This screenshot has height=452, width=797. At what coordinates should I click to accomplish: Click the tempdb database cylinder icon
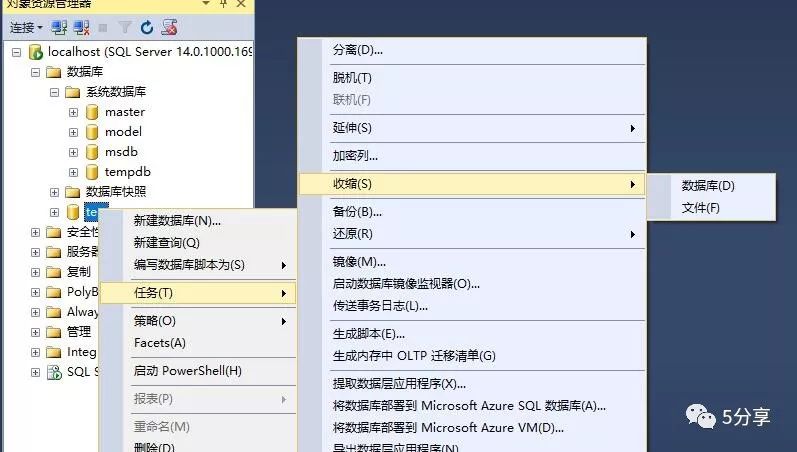[x=92, y=172]
